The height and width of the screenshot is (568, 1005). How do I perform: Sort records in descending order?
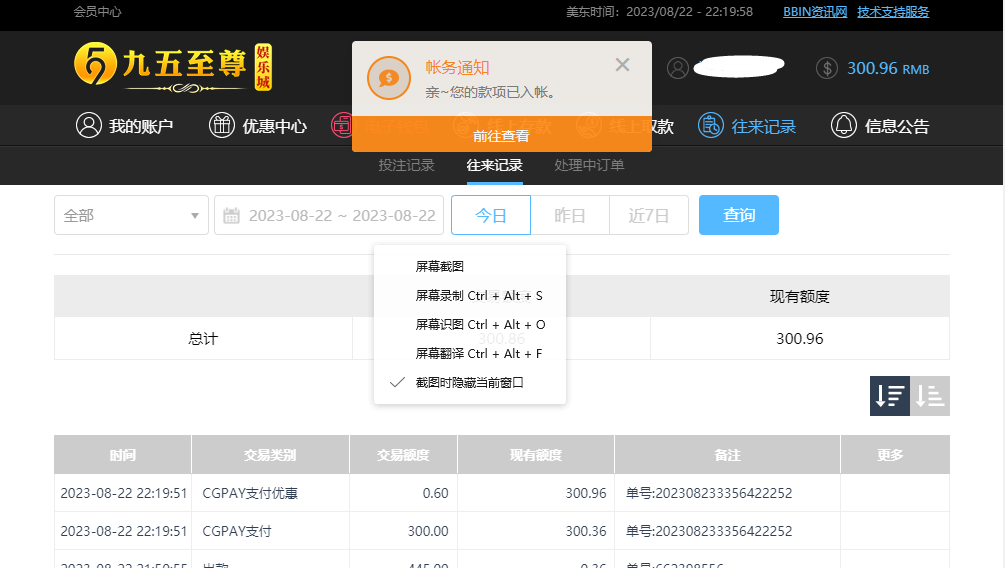(x=890, y=396)
